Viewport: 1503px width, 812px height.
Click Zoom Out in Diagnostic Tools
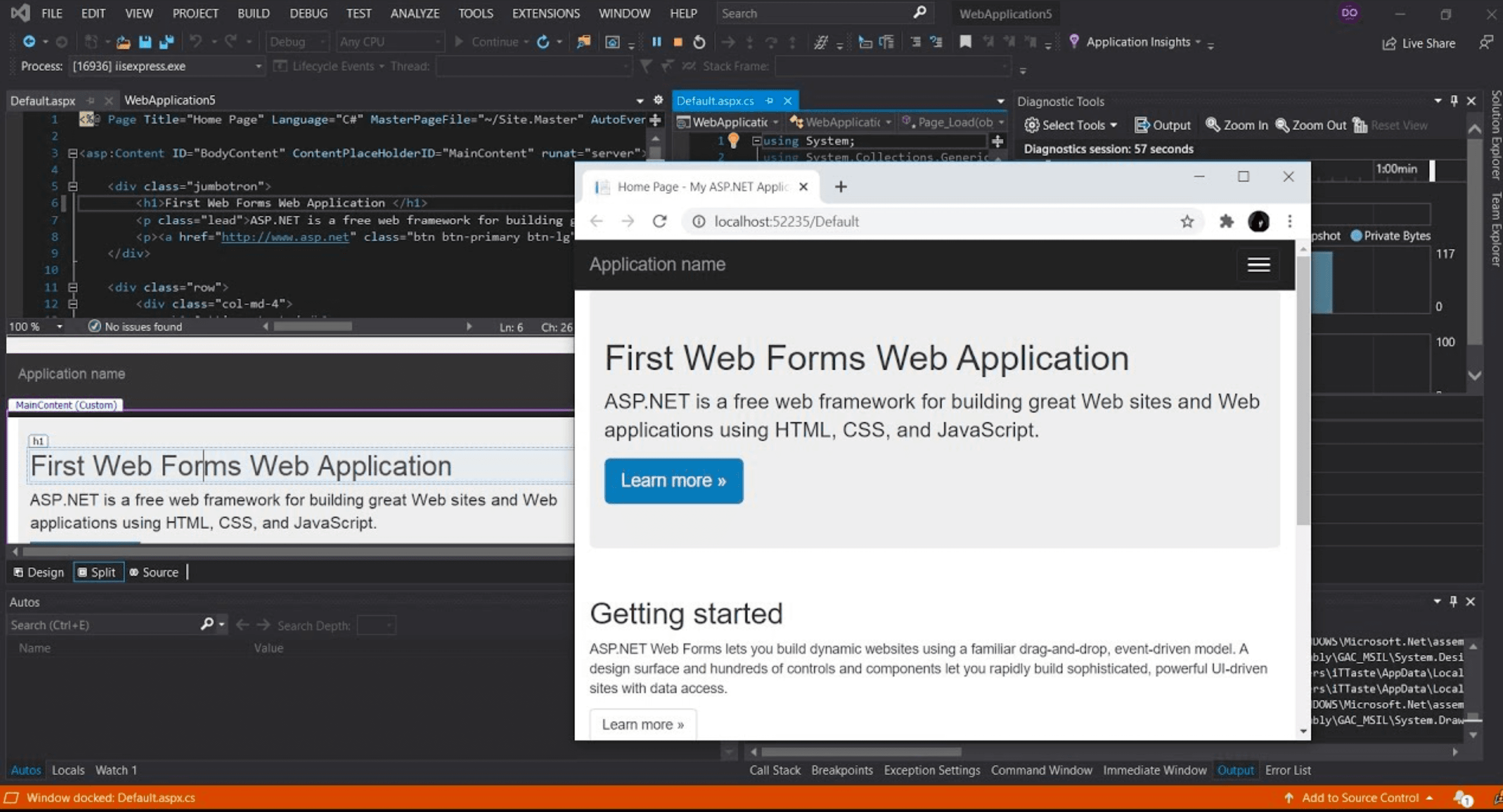1310,125
